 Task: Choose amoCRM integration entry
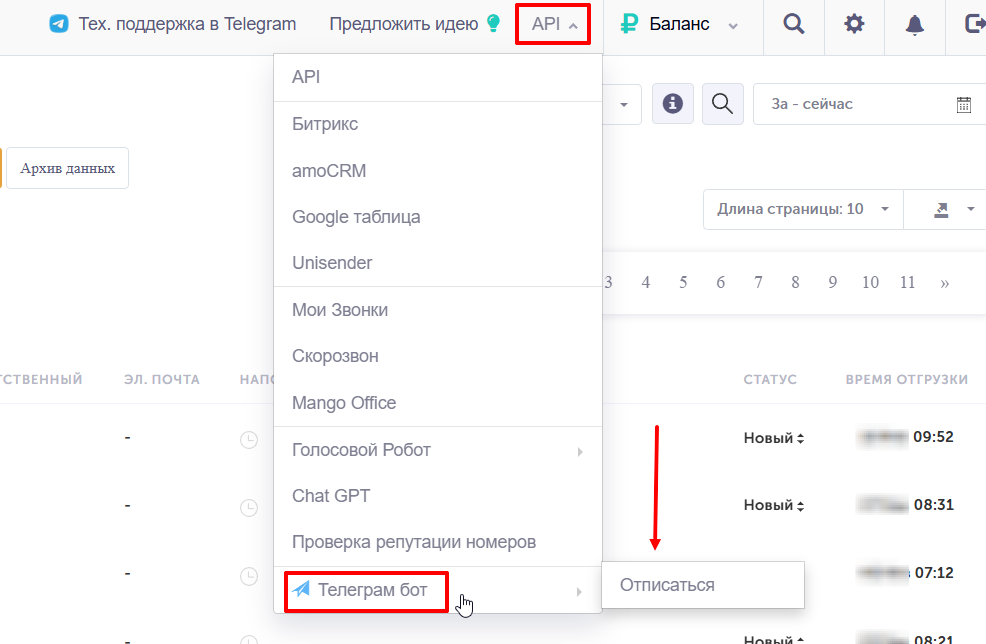[438, 170]
